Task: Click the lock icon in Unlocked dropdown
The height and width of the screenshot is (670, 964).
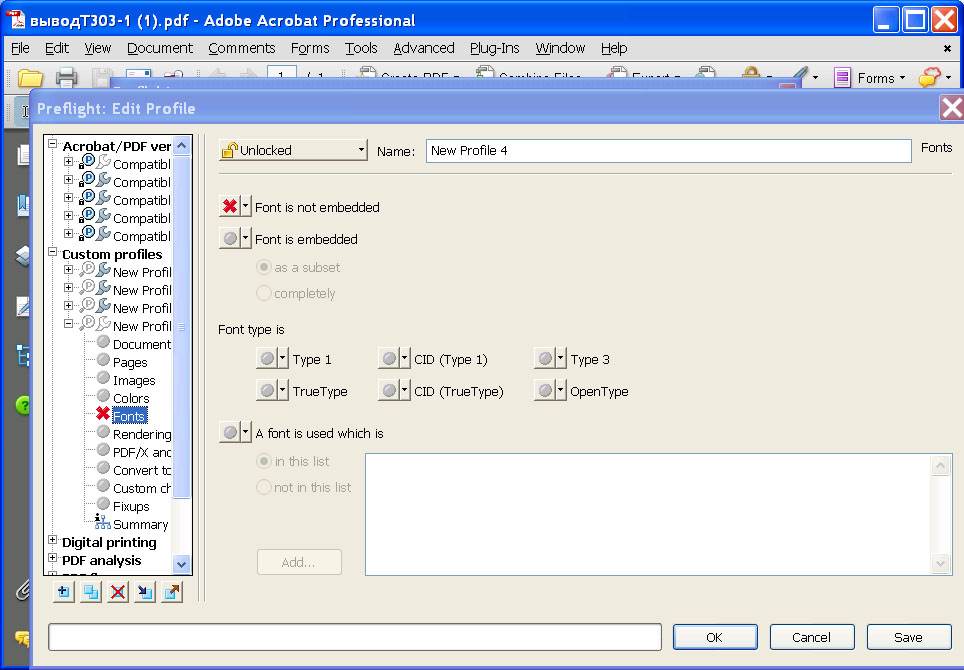Action: pyautogui.click(x=229, y=150)
